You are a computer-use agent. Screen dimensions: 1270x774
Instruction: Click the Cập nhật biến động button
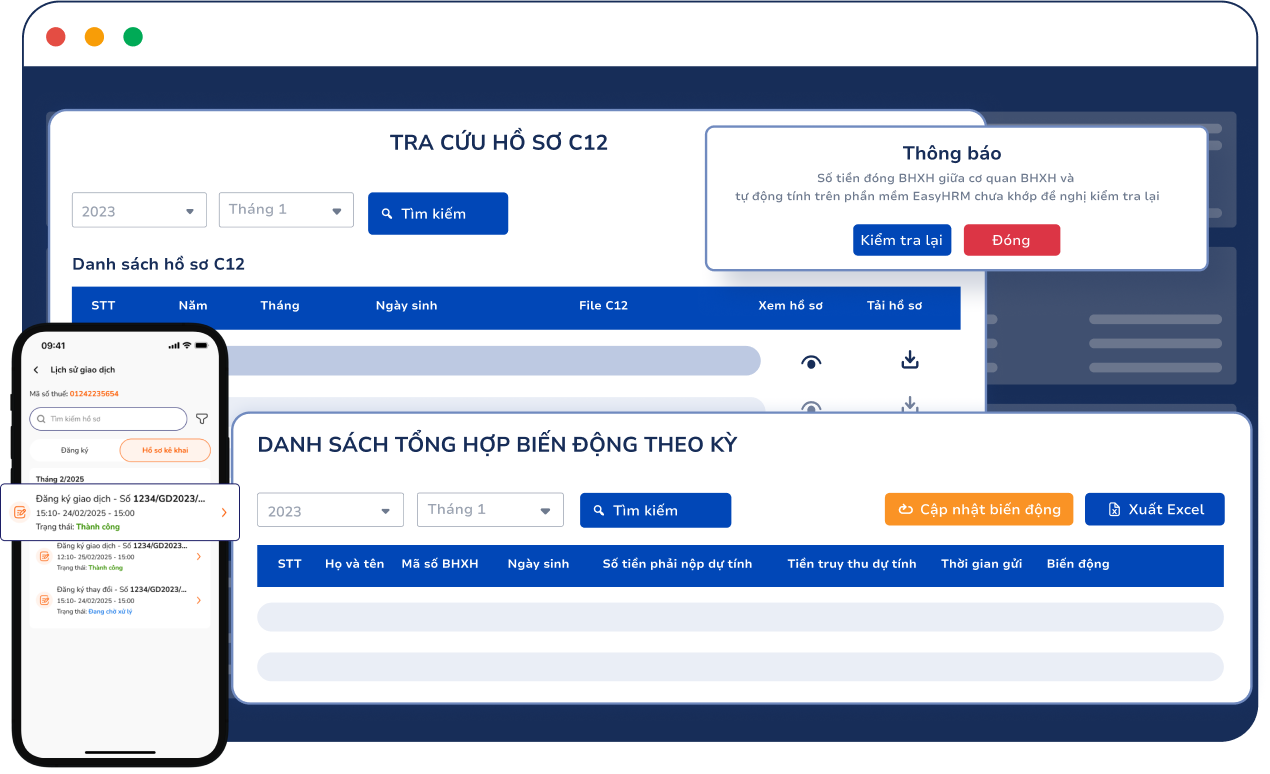pos(978,509)
